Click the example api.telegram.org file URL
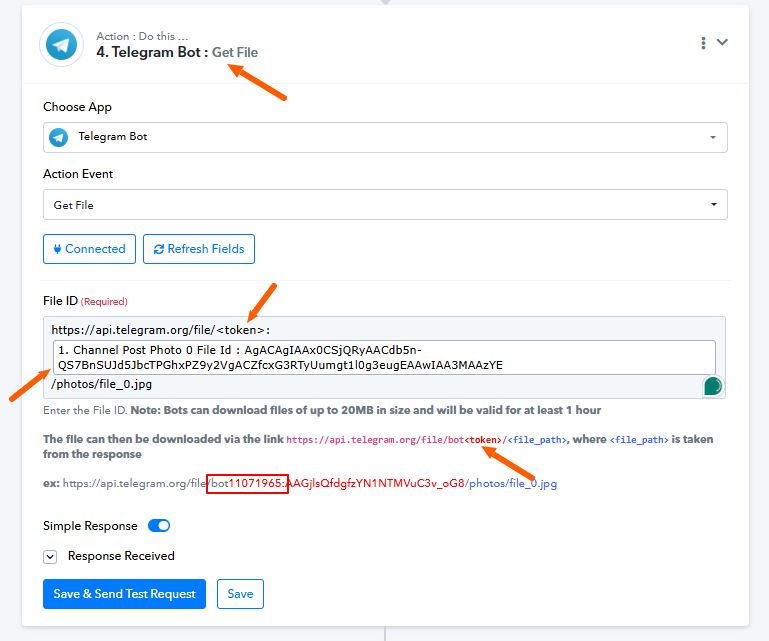The image size is (769, 641). [x=310, y=484]
